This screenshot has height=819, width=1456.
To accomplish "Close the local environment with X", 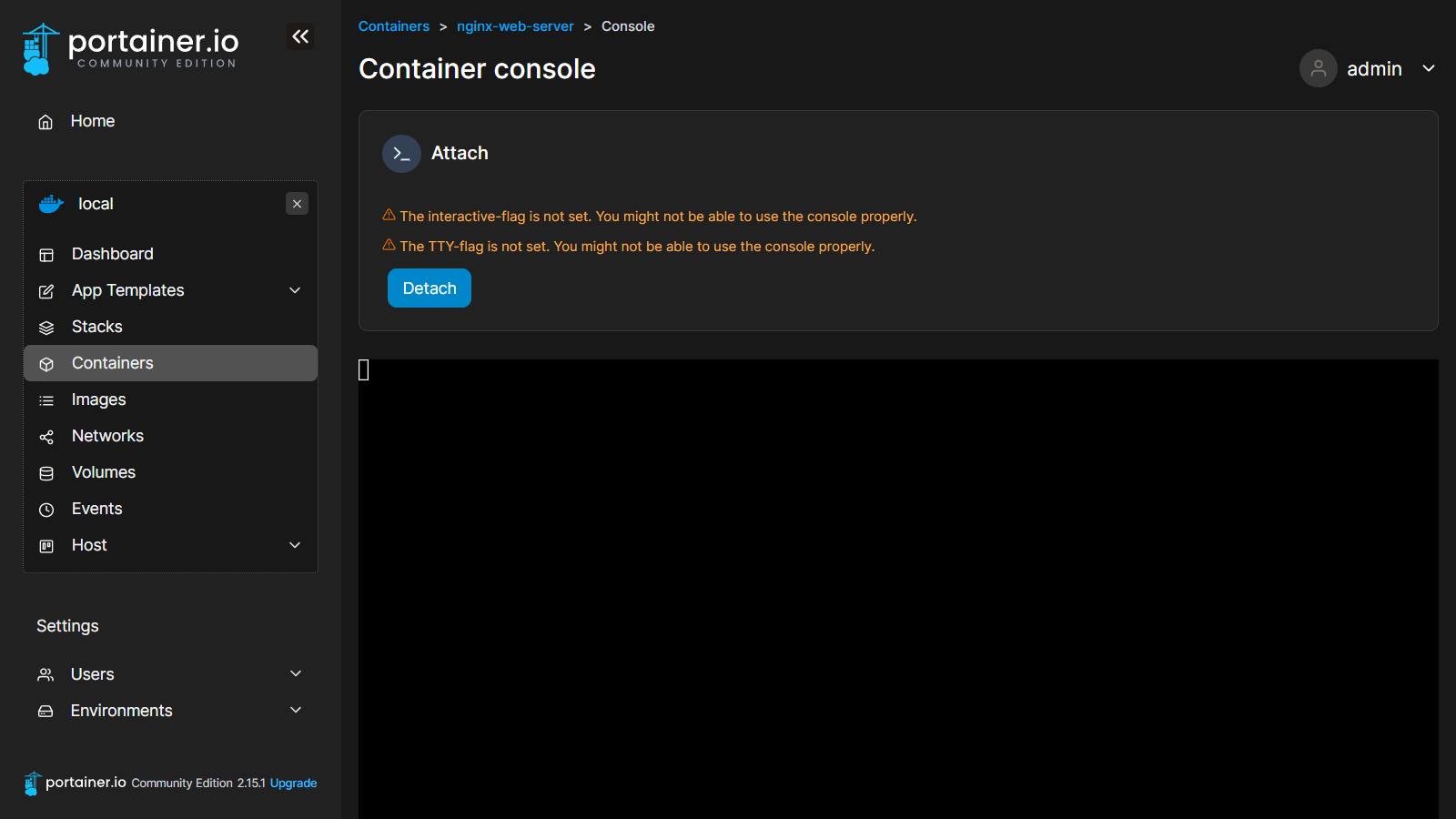I will (x=297, y=204).
